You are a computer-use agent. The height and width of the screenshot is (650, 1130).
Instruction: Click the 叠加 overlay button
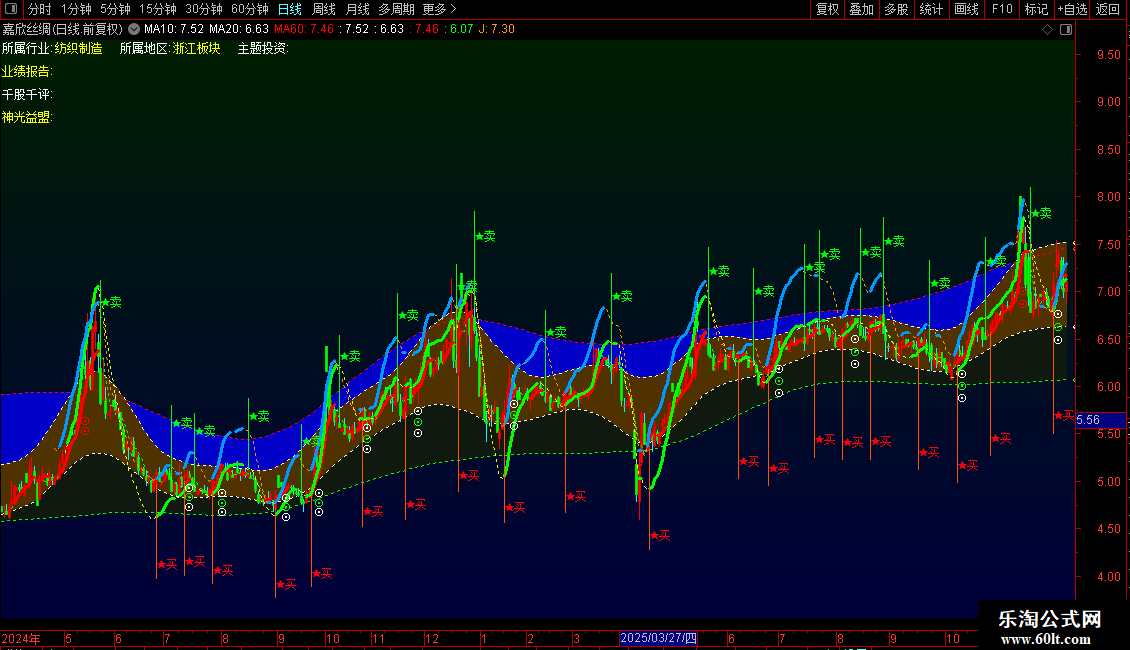click(x=862, y=9)
